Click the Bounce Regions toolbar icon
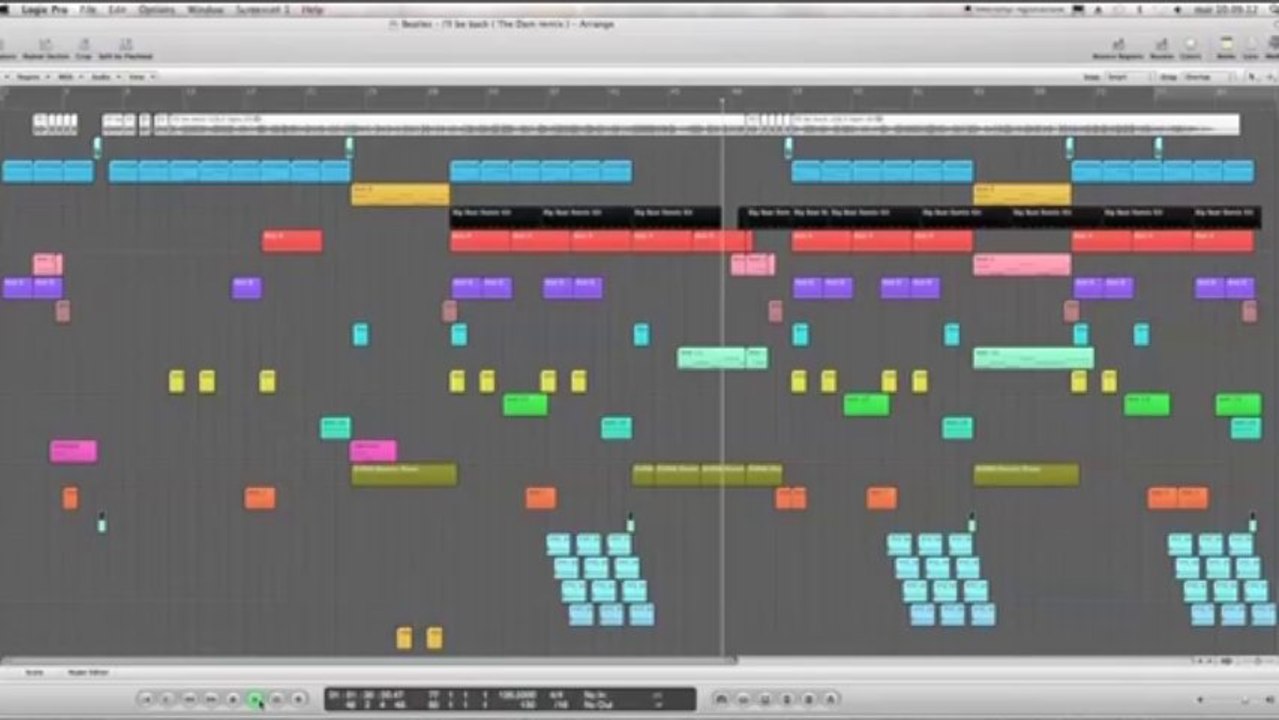 [1117, 48]
